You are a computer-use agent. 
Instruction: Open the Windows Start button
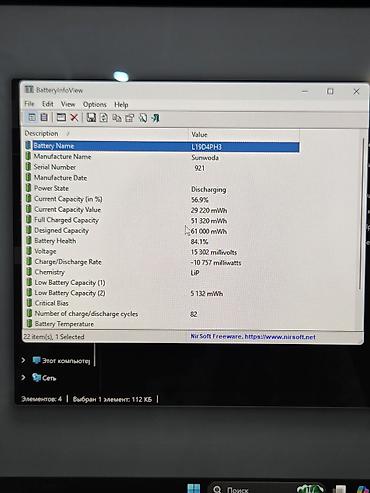[194, 488]
